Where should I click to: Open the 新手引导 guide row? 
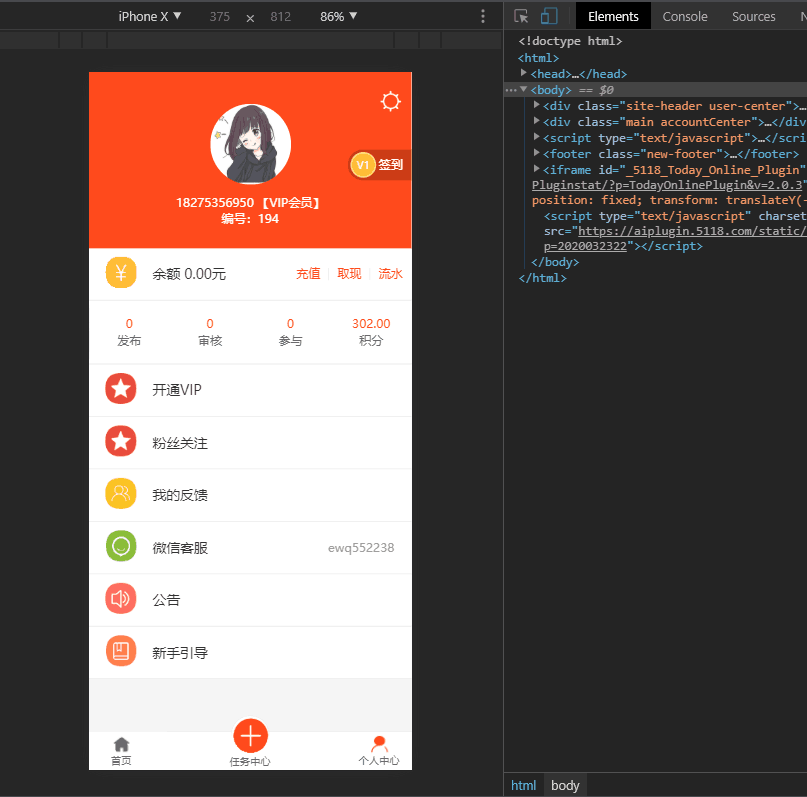click(x=251, y=652)
